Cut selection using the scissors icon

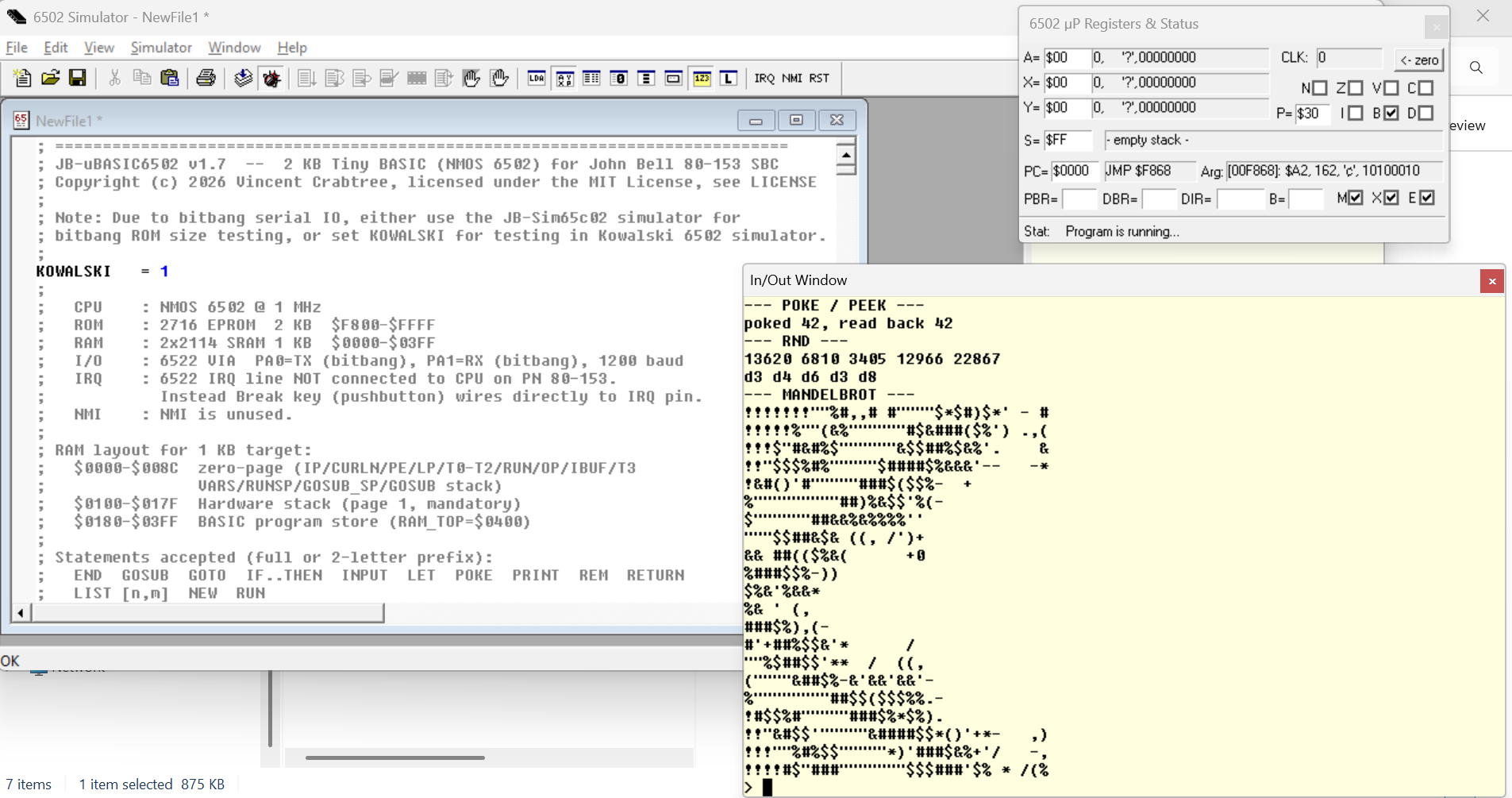click(x=114, y=78)
